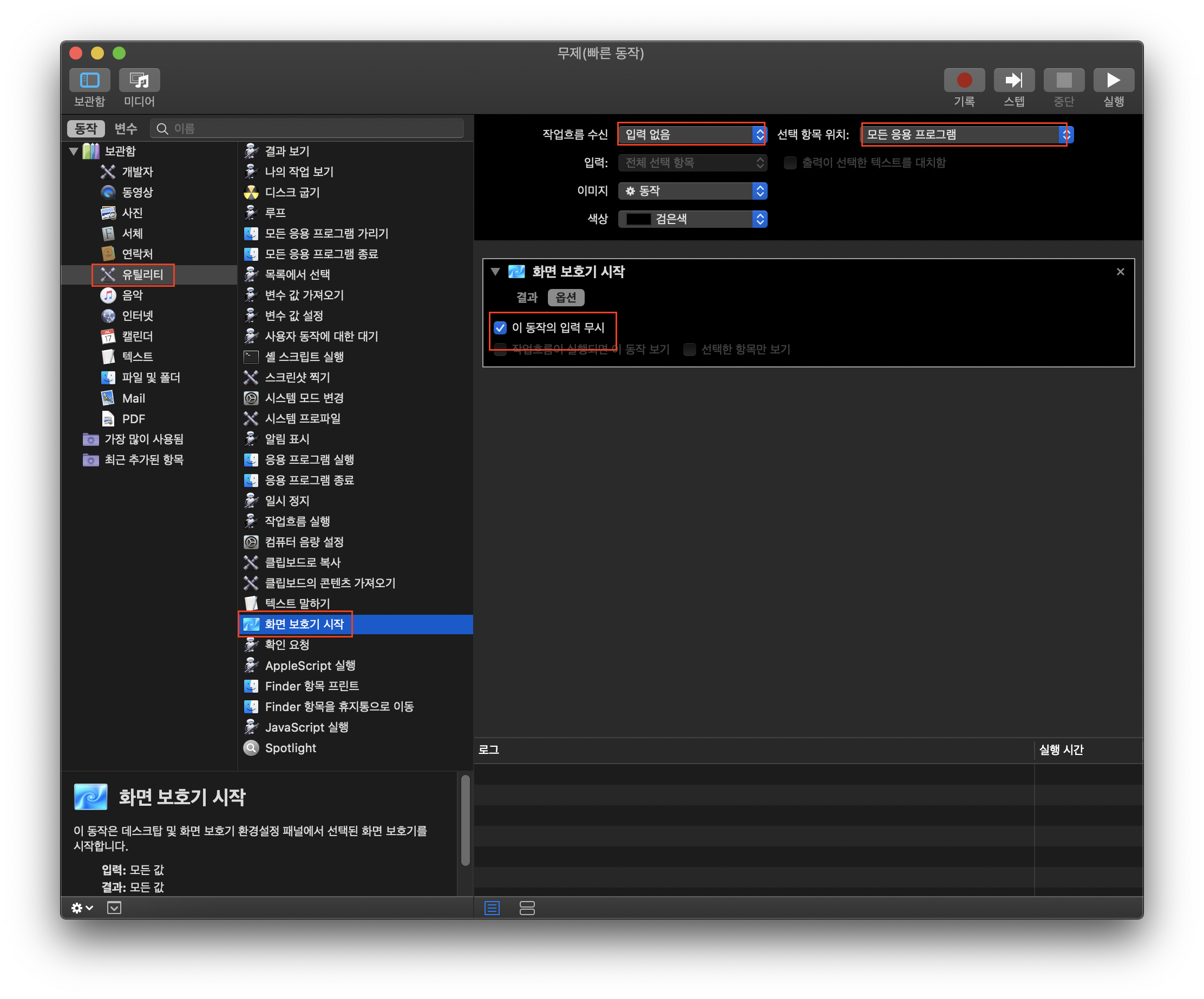The image size is (1204, 999).
Task: Toggle the 보관함 library sidebar icon
Action: [x=89, y=80]
